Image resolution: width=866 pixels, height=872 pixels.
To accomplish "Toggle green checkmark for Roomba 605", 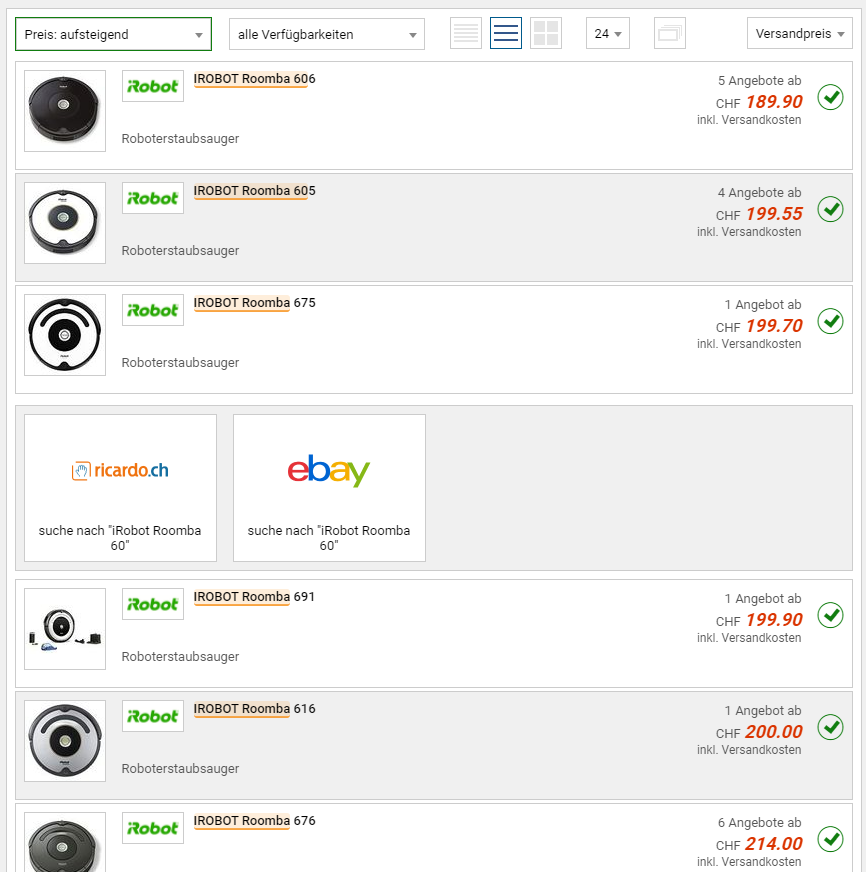I will click(x=830, y=209).
